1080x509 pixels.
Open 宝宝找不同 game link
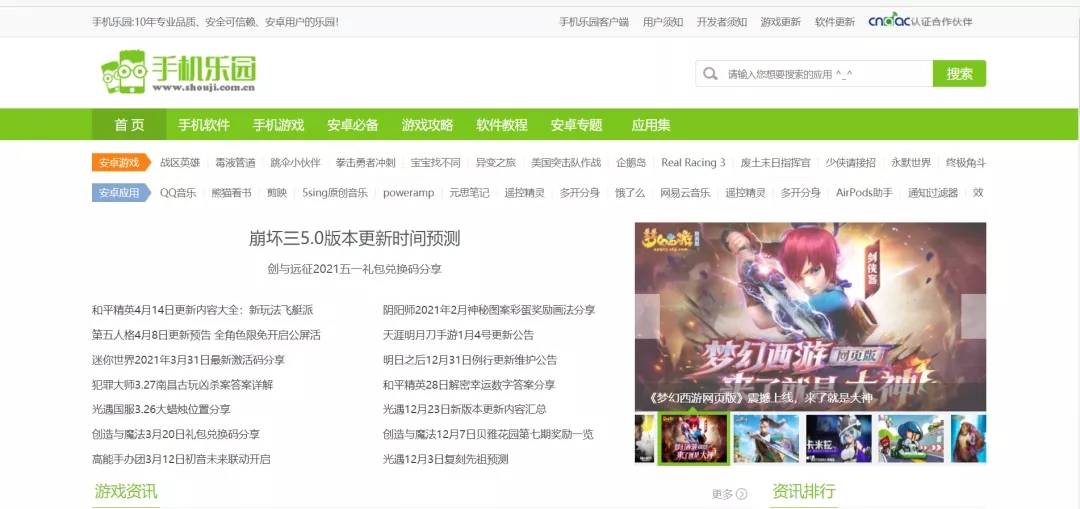435,163
